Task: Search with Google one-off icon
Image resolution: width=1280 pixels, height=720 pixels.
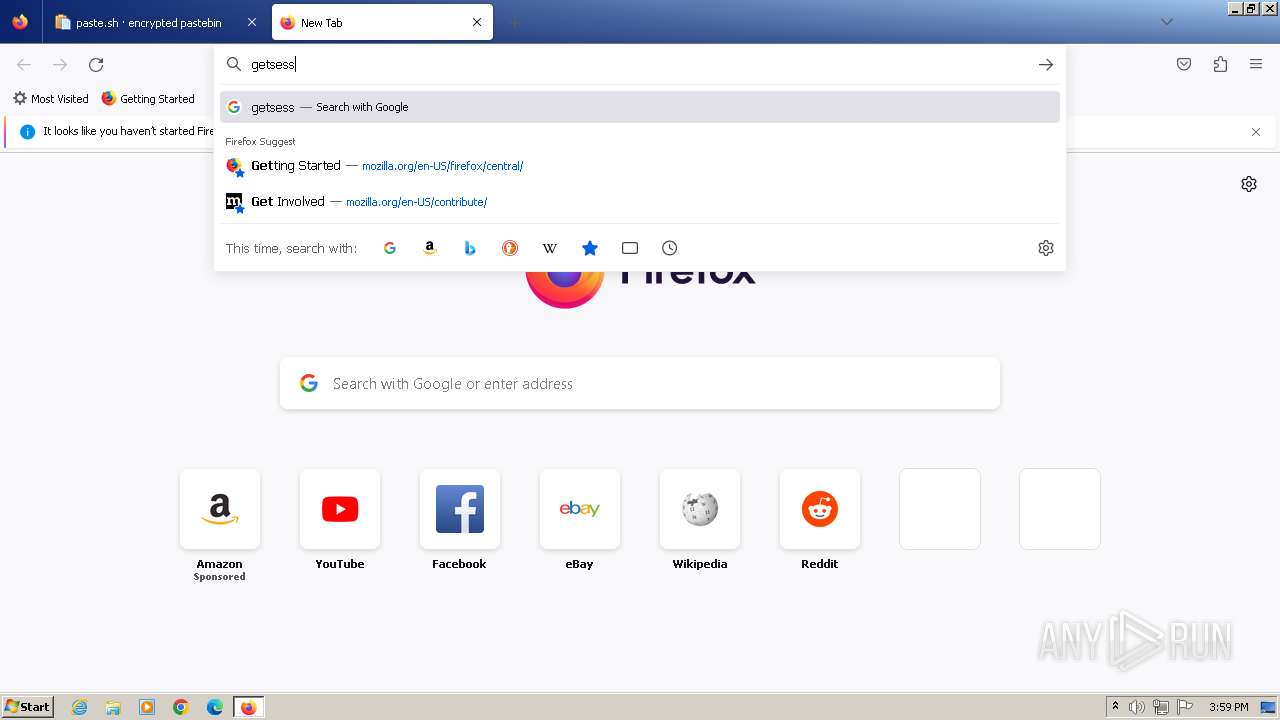Action: click(x=390, y=248)
